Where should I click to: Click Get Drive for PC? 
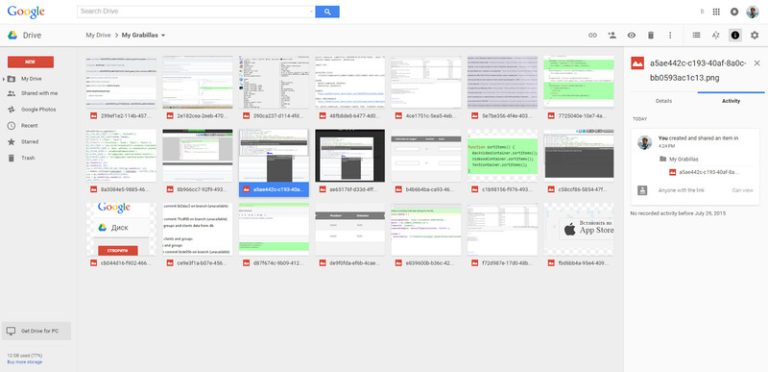(x=36, y=331)
